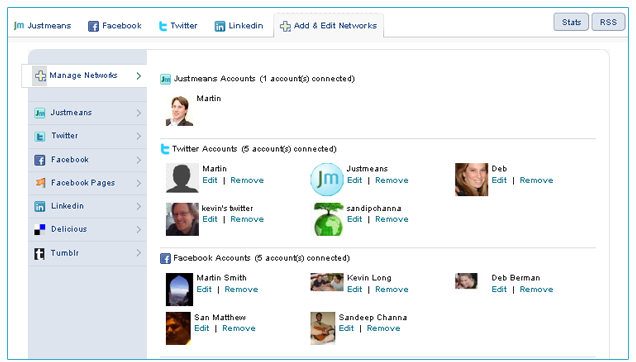Remove the Justmeans Twitter account
The image size is (636, 362).
click(x=392, y=180)
